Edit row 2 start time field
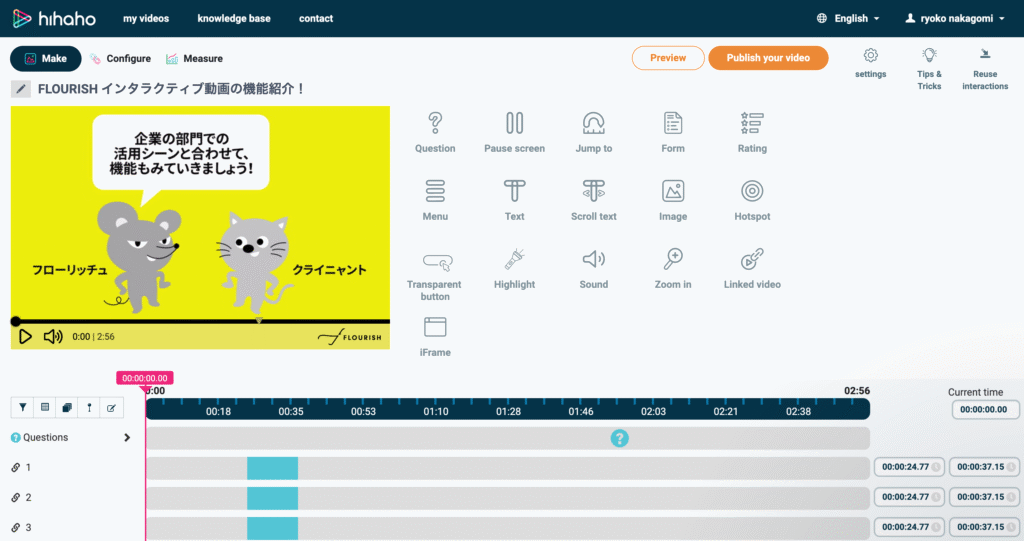The height and width of the screenshot is (541, 1024). [x=909, y=497]
